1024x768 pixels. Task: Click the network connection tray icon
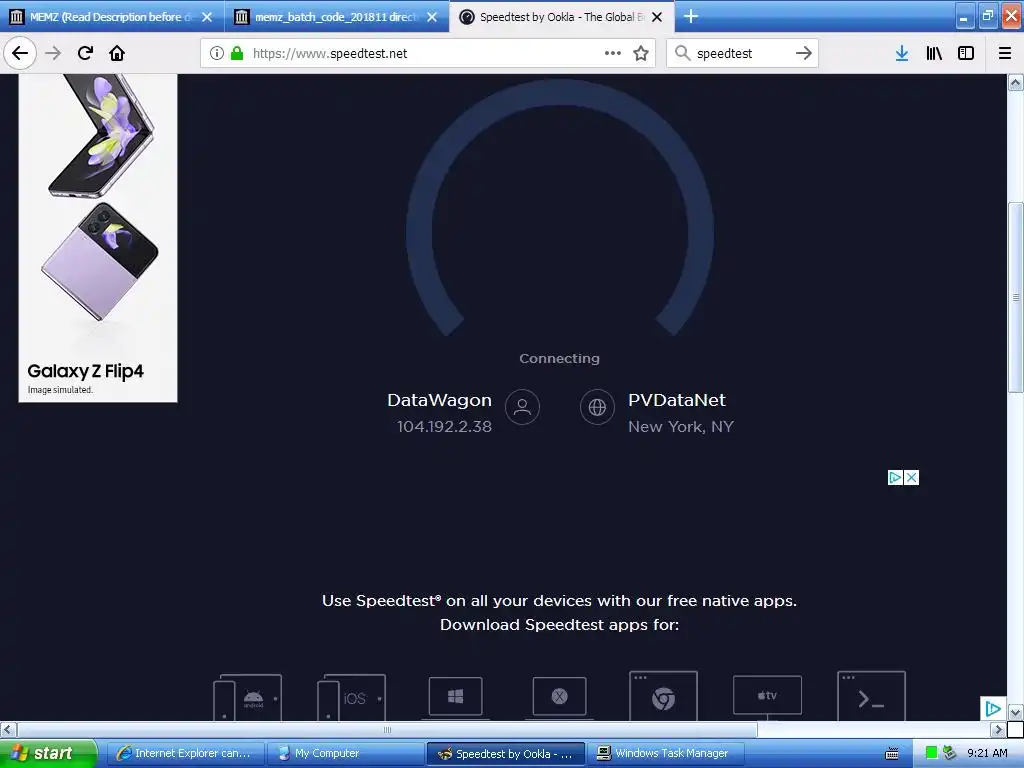pyautogui.click(x=950, y=754)
